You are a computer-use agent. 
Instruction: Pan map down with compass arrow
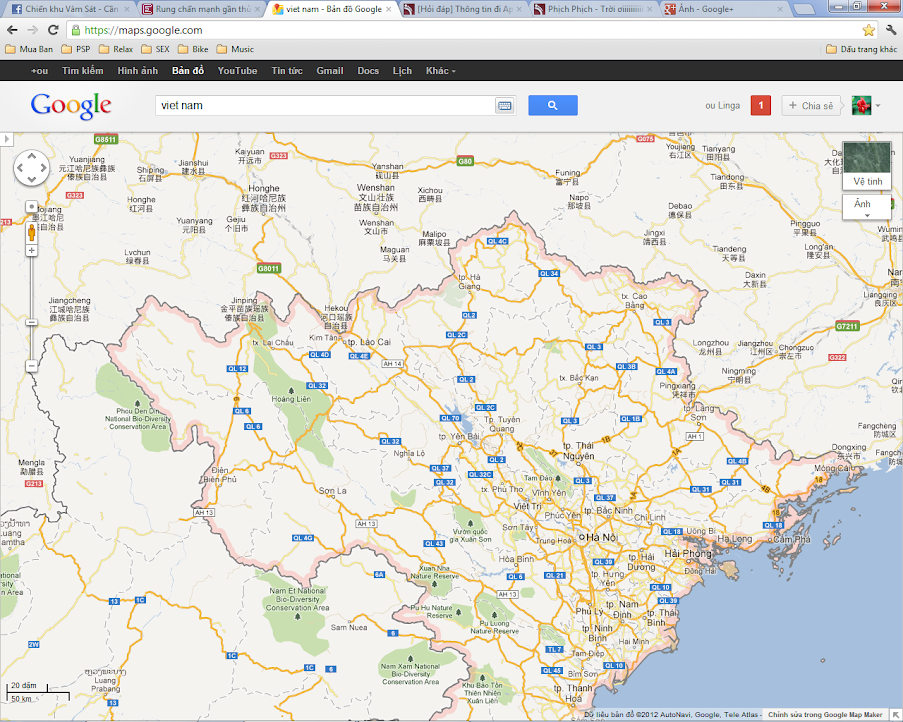[32, 179]
